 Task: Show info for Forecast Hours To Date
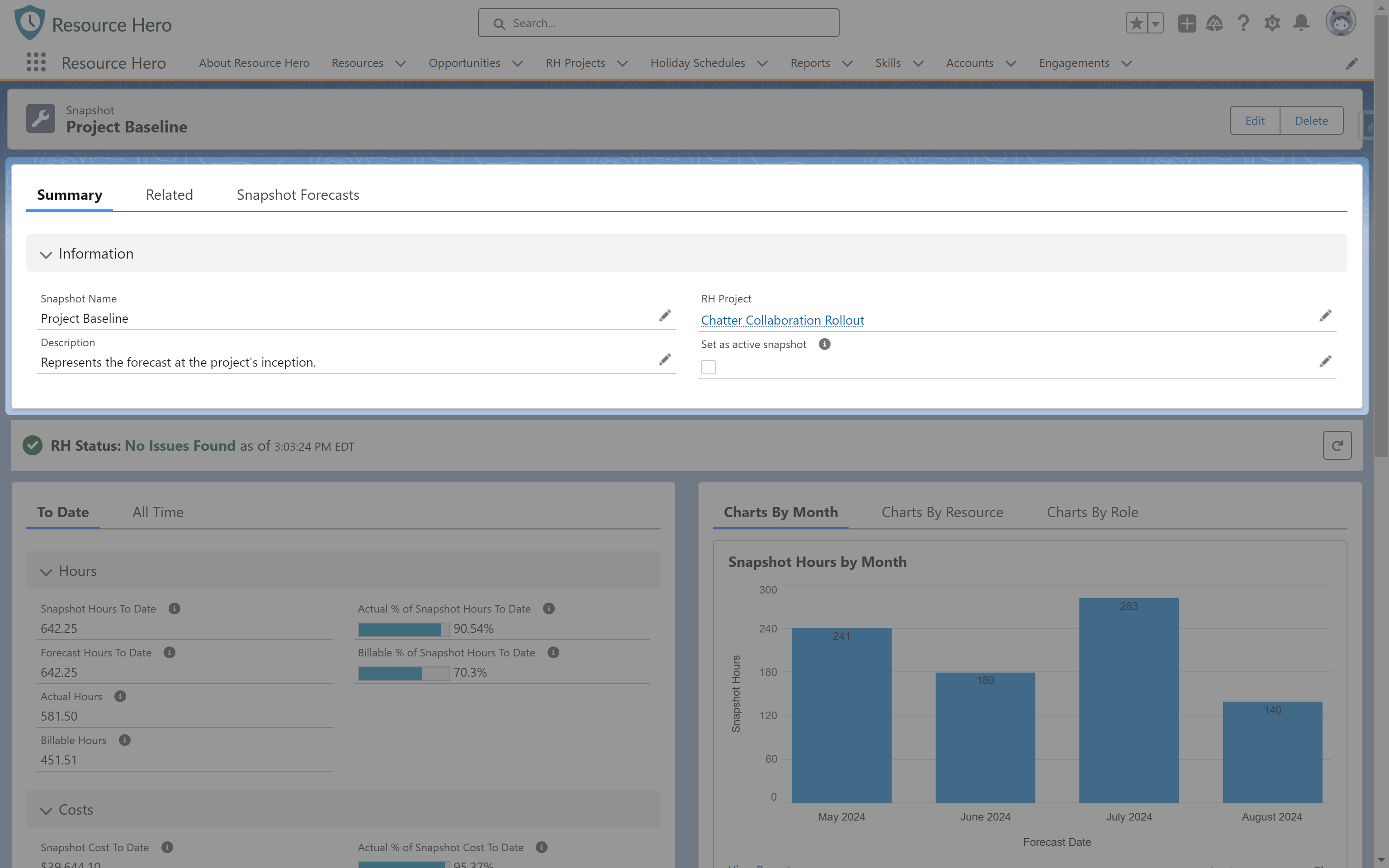pos(169,652)
